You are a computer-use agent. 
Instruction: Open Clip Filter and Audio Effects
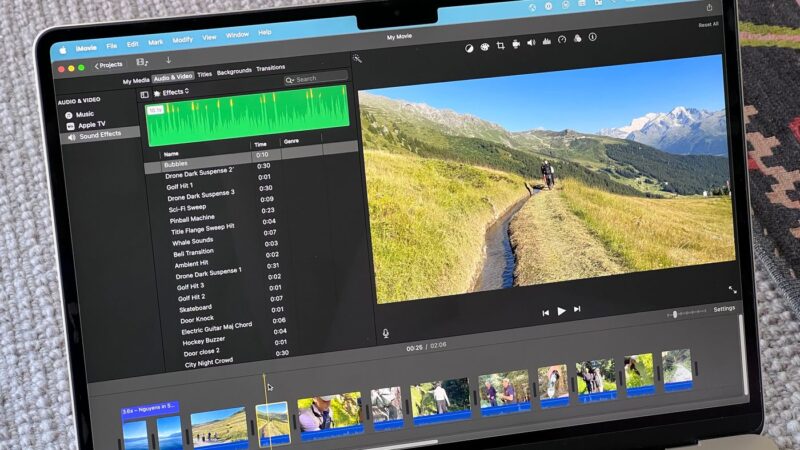click(x=577, y=38)
